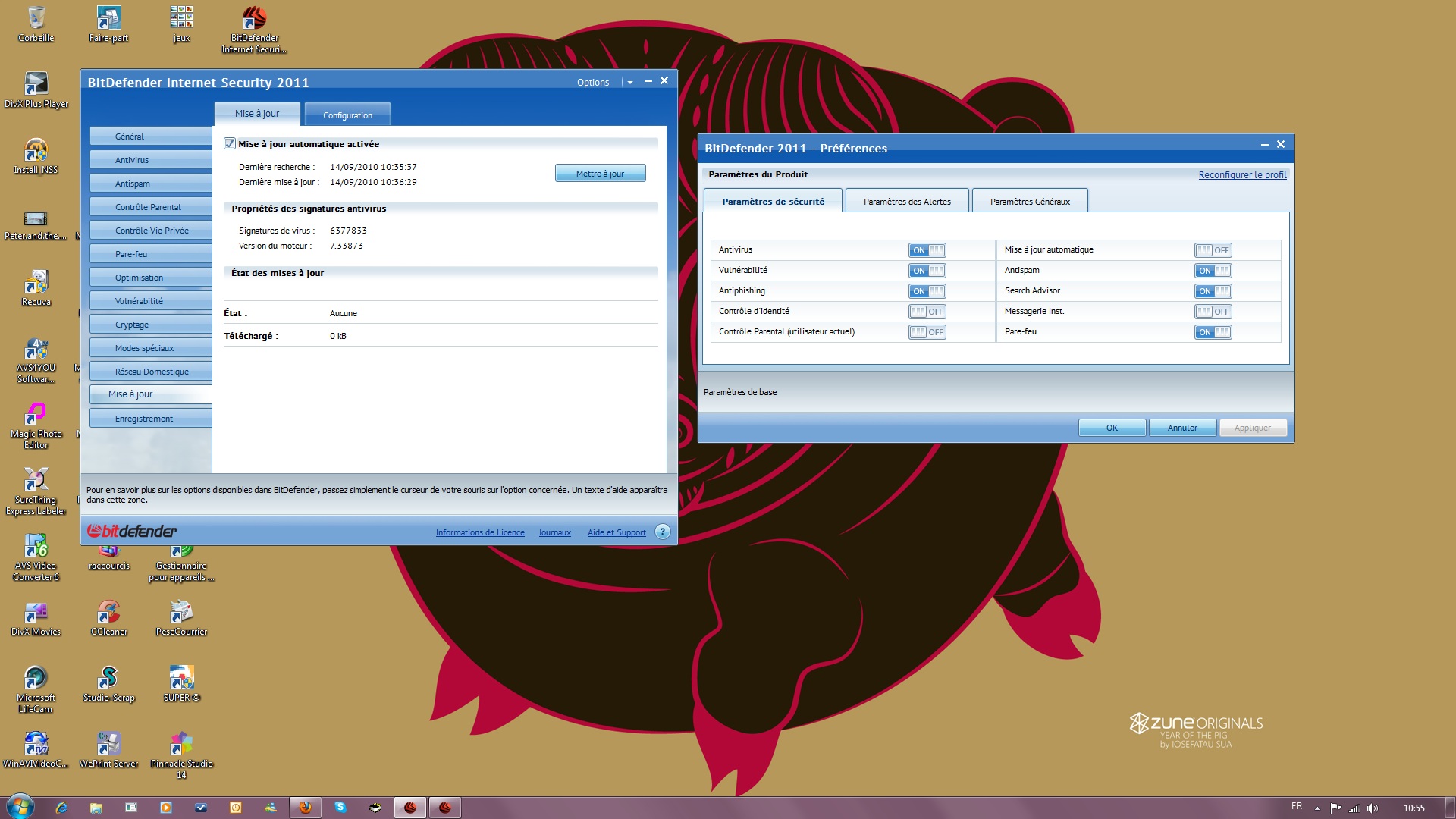Open the WinAVIVideoC... desktop shortcut
Screen dimensions: 1456x819
[36, 750]
